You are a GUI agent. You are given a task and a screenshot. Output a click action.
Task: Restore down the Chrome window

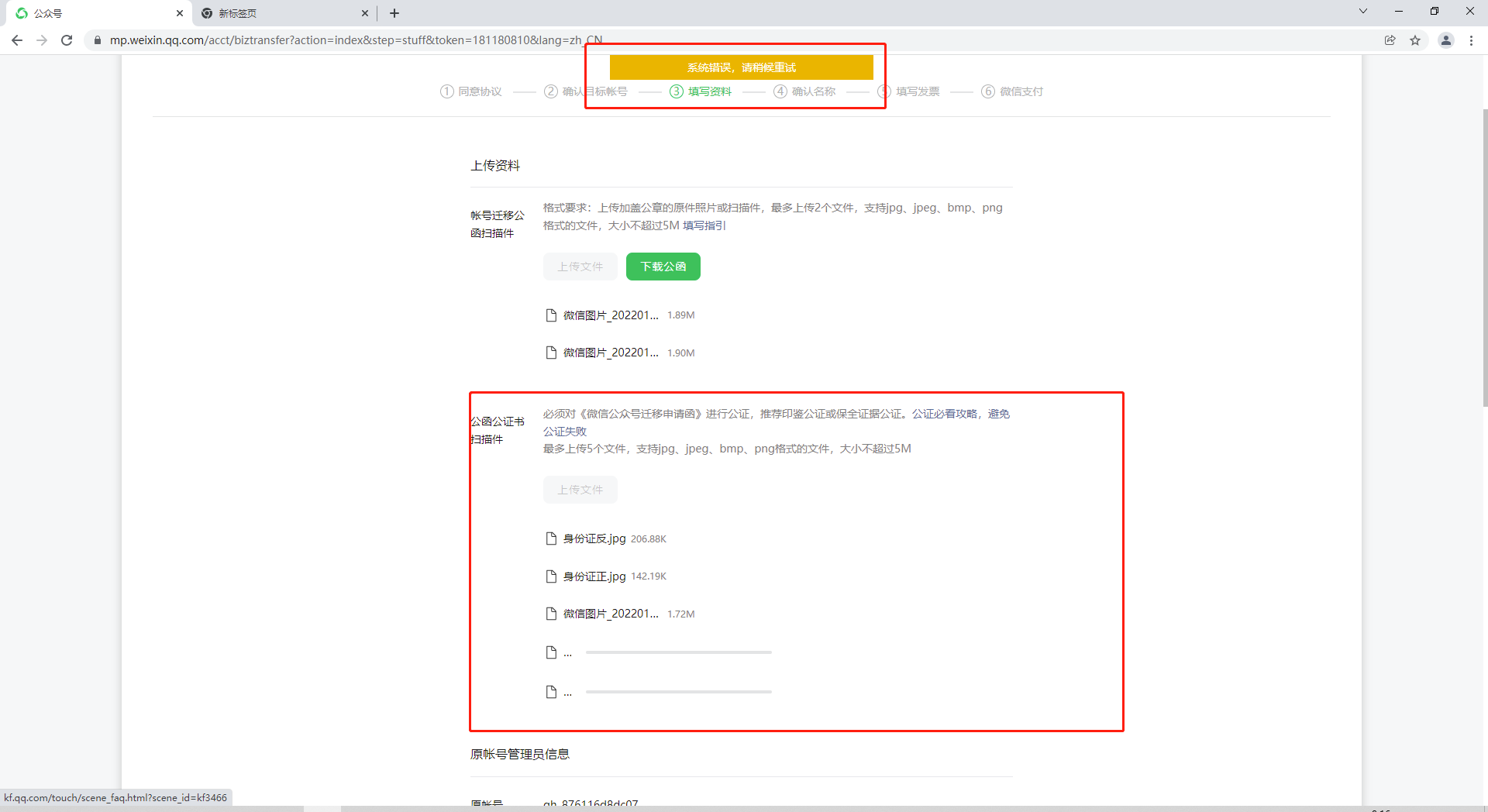[1435, 12]
